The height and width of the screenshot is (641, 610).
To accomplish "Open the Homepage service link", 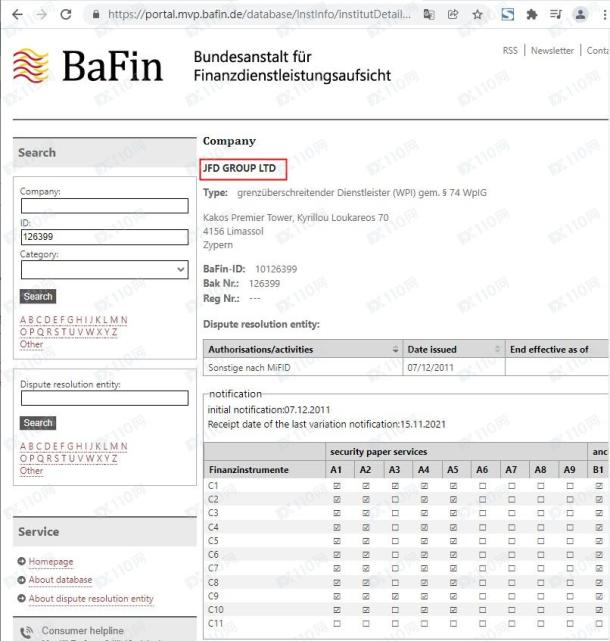I will click(51, 562).
